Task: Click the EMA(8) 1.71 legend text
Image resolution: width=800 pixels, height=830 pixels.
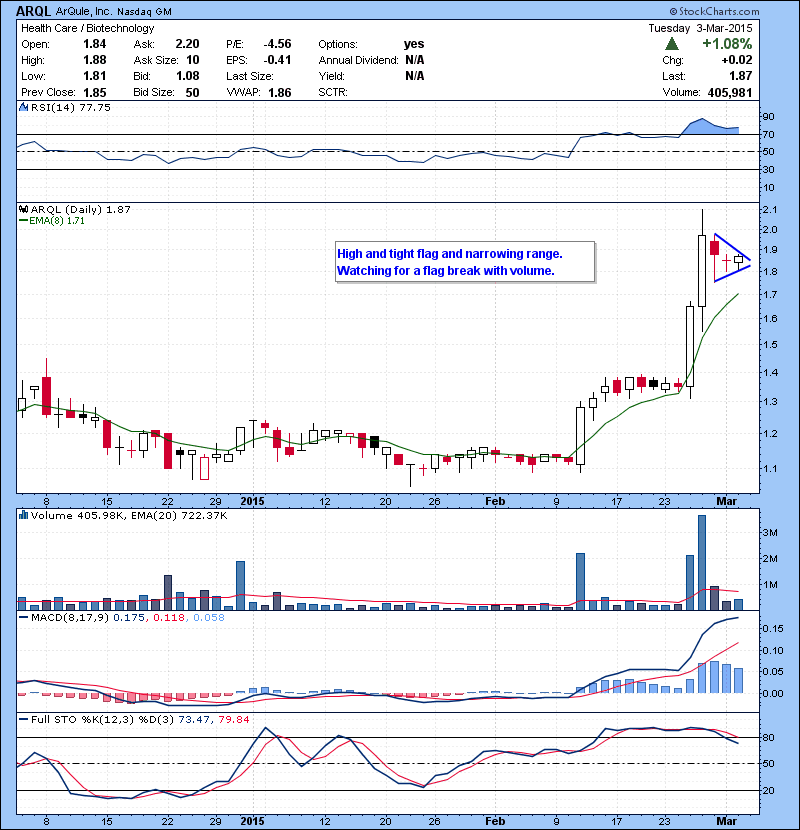Action: 57,221
